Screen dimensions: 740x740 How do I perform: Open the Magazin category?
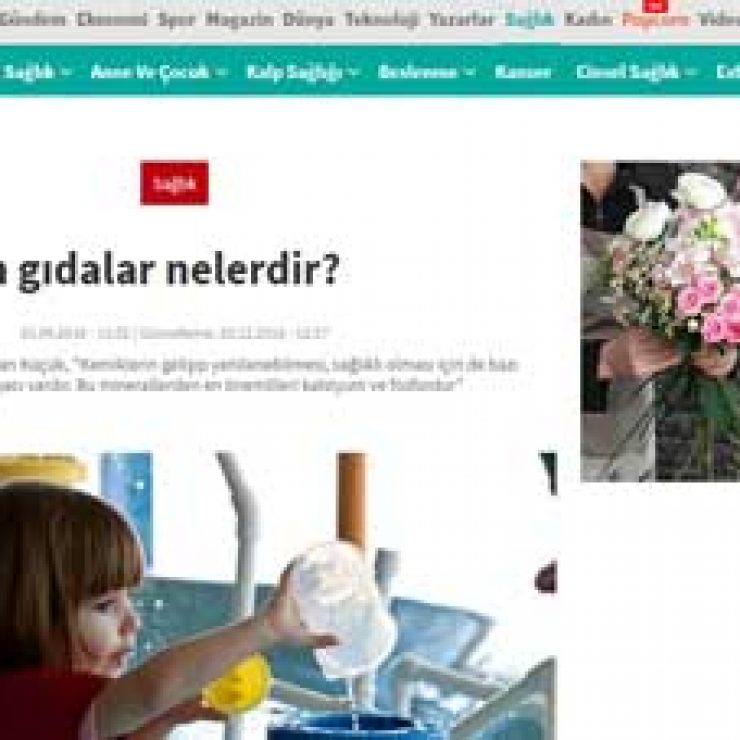point(239,20)
